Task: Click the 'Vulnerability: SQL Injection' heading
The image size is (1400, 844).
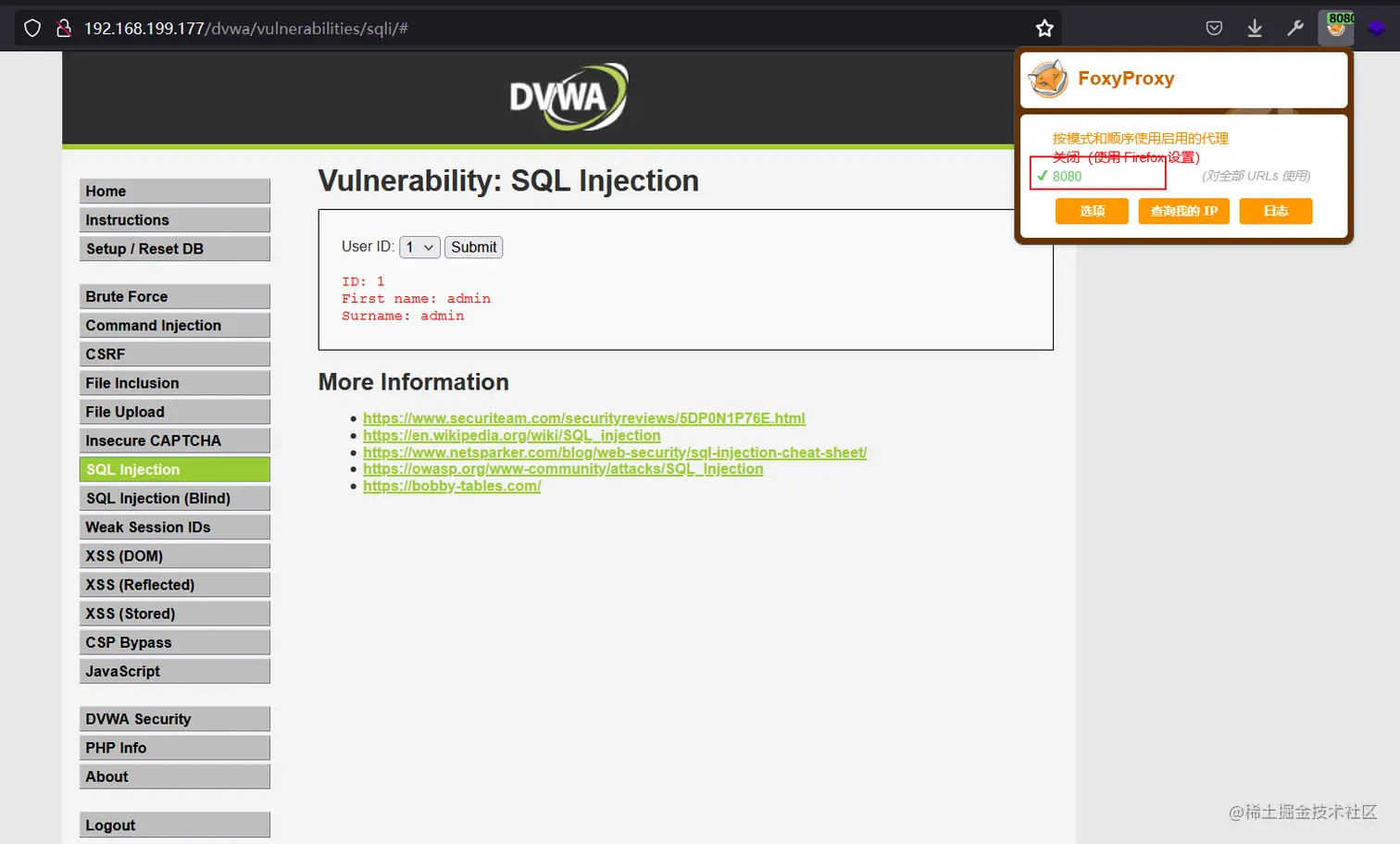Action: pos(508,180)
